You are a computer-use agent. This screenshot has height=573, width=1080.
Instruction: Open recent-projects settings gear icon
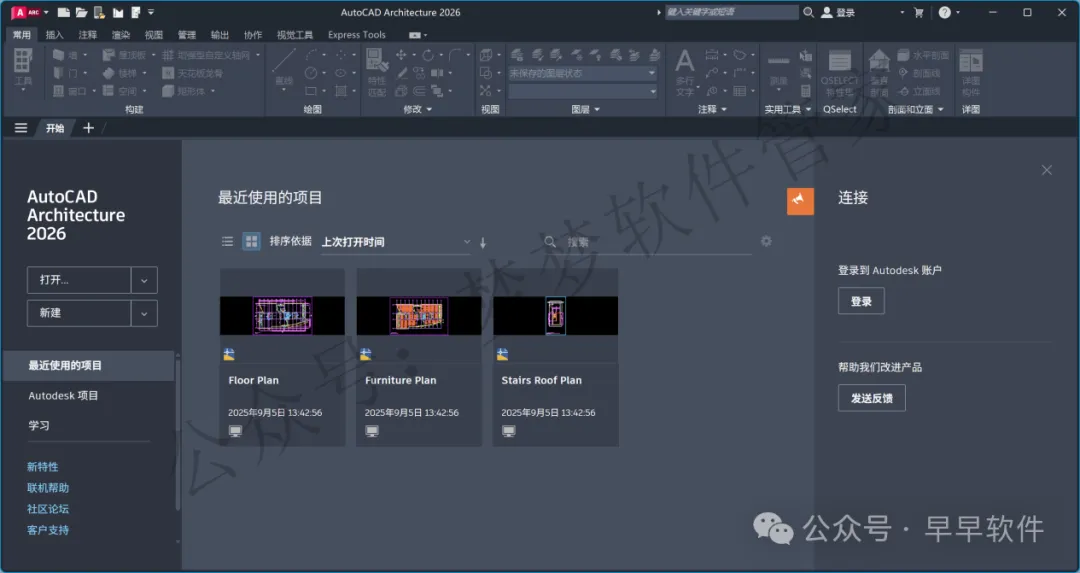point(766,241)
